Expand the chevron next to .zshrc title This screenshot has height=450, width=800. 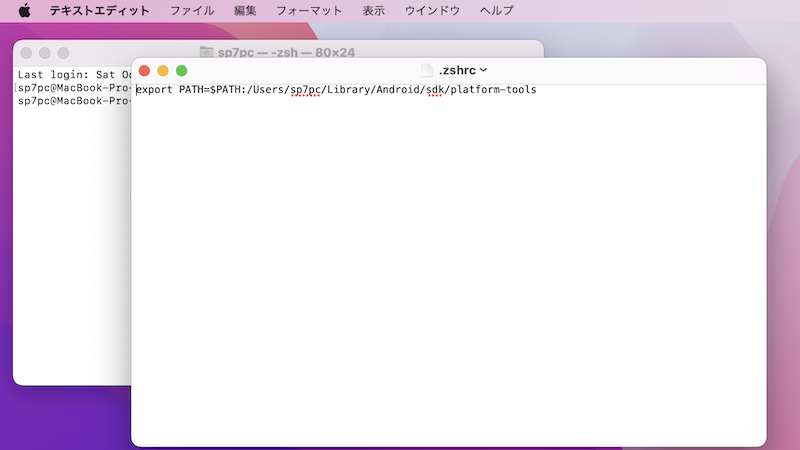(484, 70)
